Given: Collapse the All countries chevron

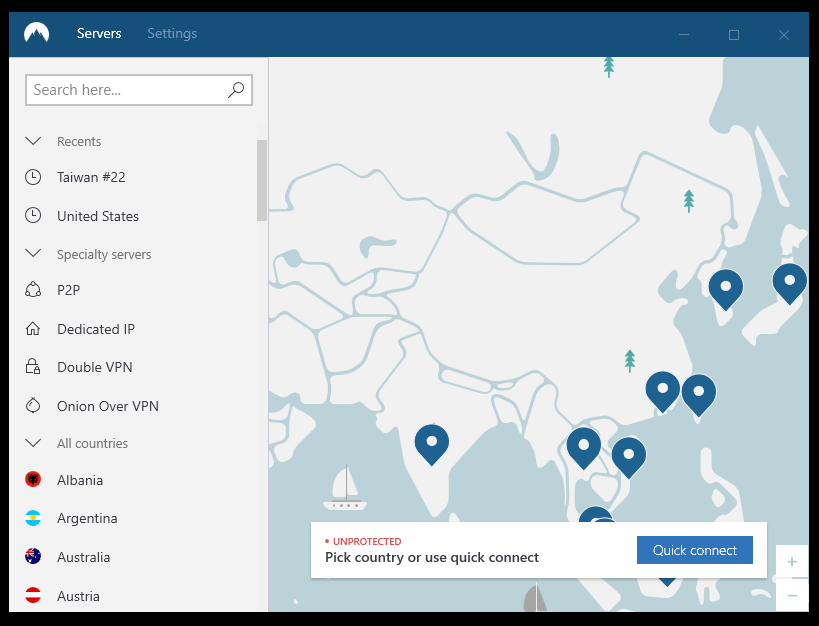Looking at the screenshot, I should (x=33, y=443).
